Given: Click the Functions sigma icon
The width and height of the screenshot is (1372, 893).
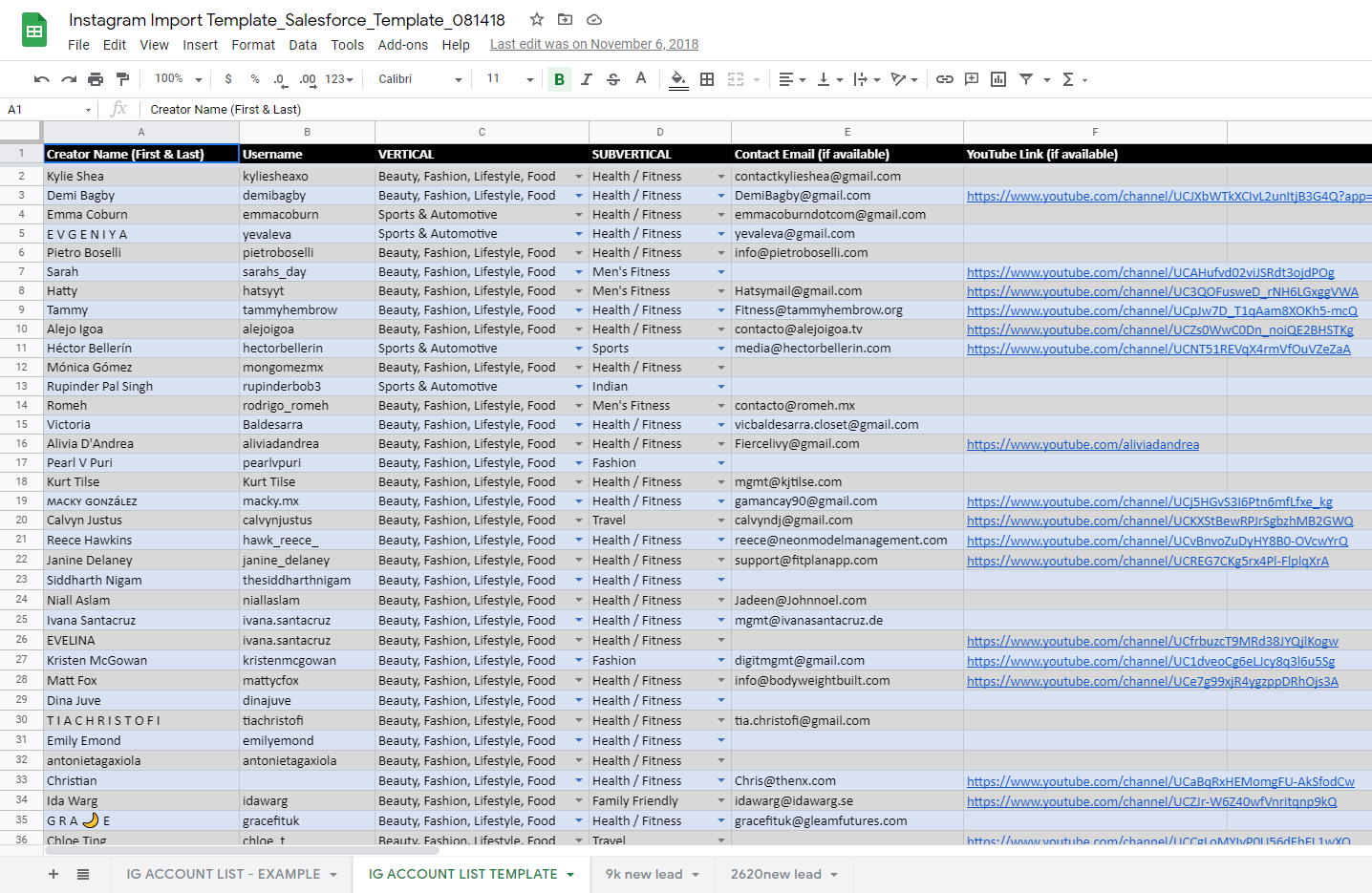Looking at the screenshot, I should (1068, 79).
